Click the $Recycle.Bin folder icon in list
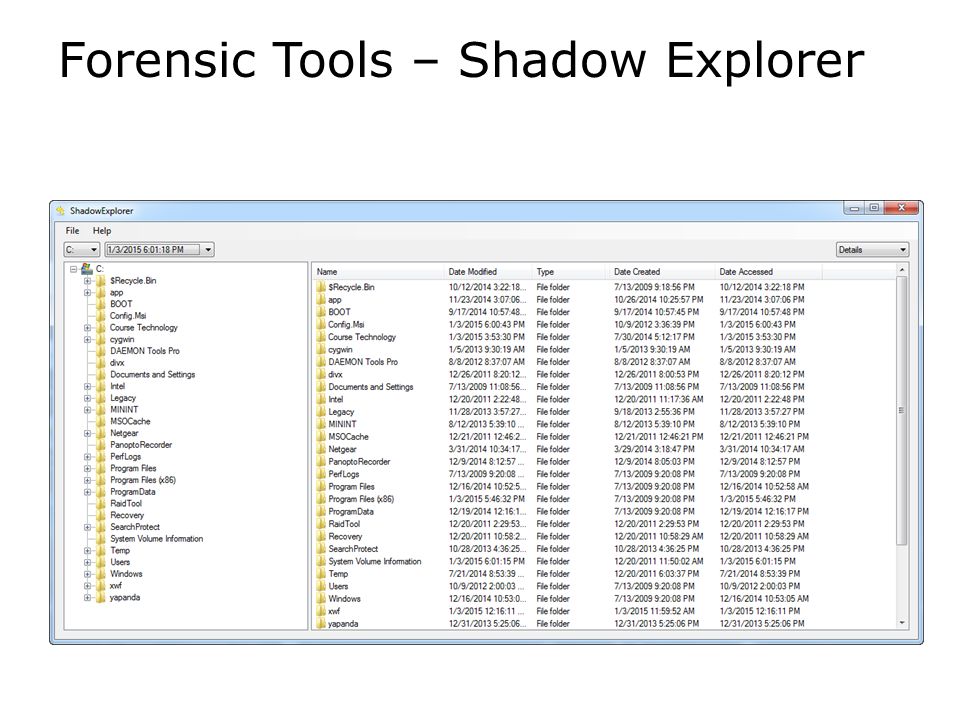960x720 pixels. tap(321, 287)
